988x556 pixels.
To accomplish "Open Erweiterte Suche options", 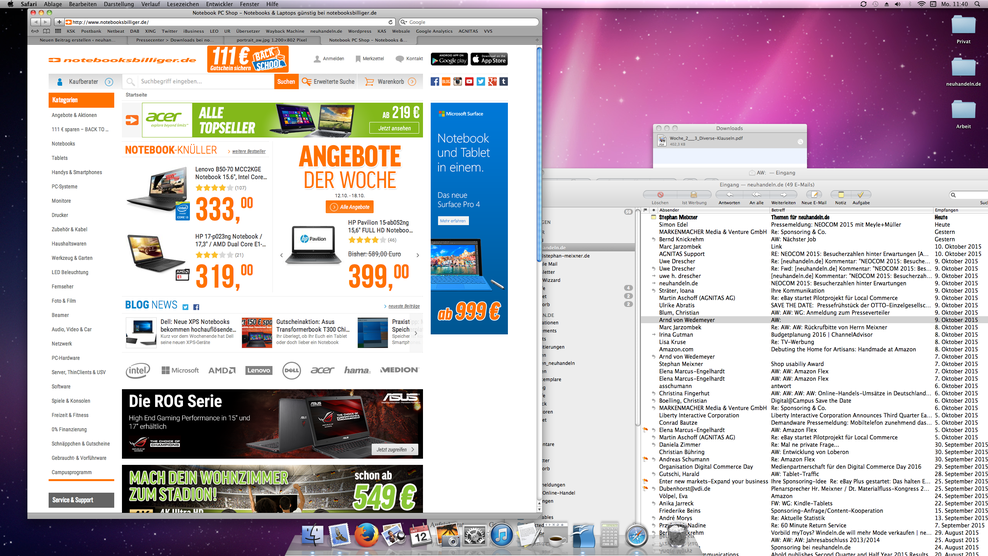I will point(328,81).
